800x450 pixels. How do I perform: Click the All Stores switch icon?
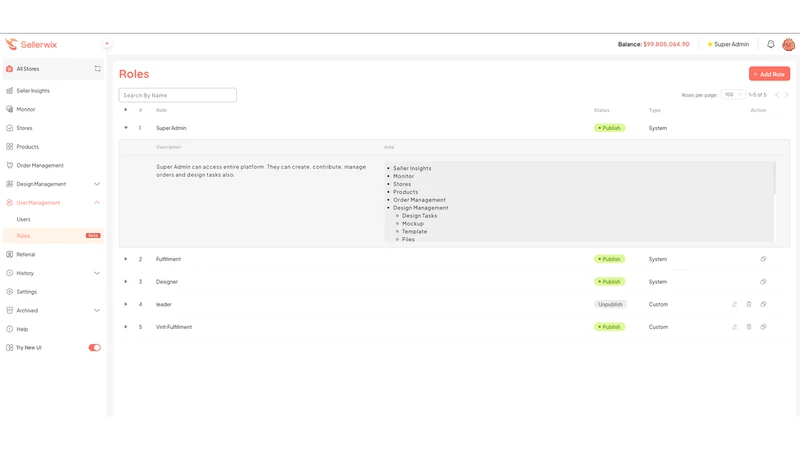[x=97, y=68]
